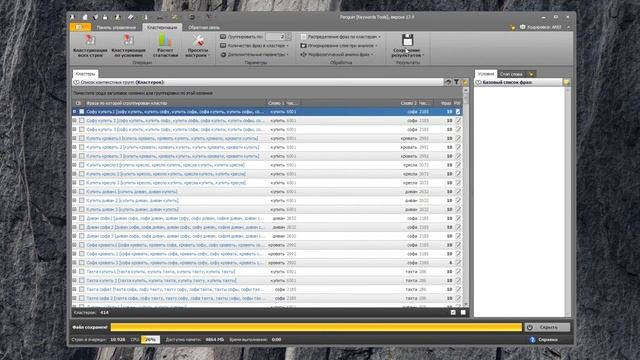
Task: Open the orange application menu button
Action: (x=80, y=27)
